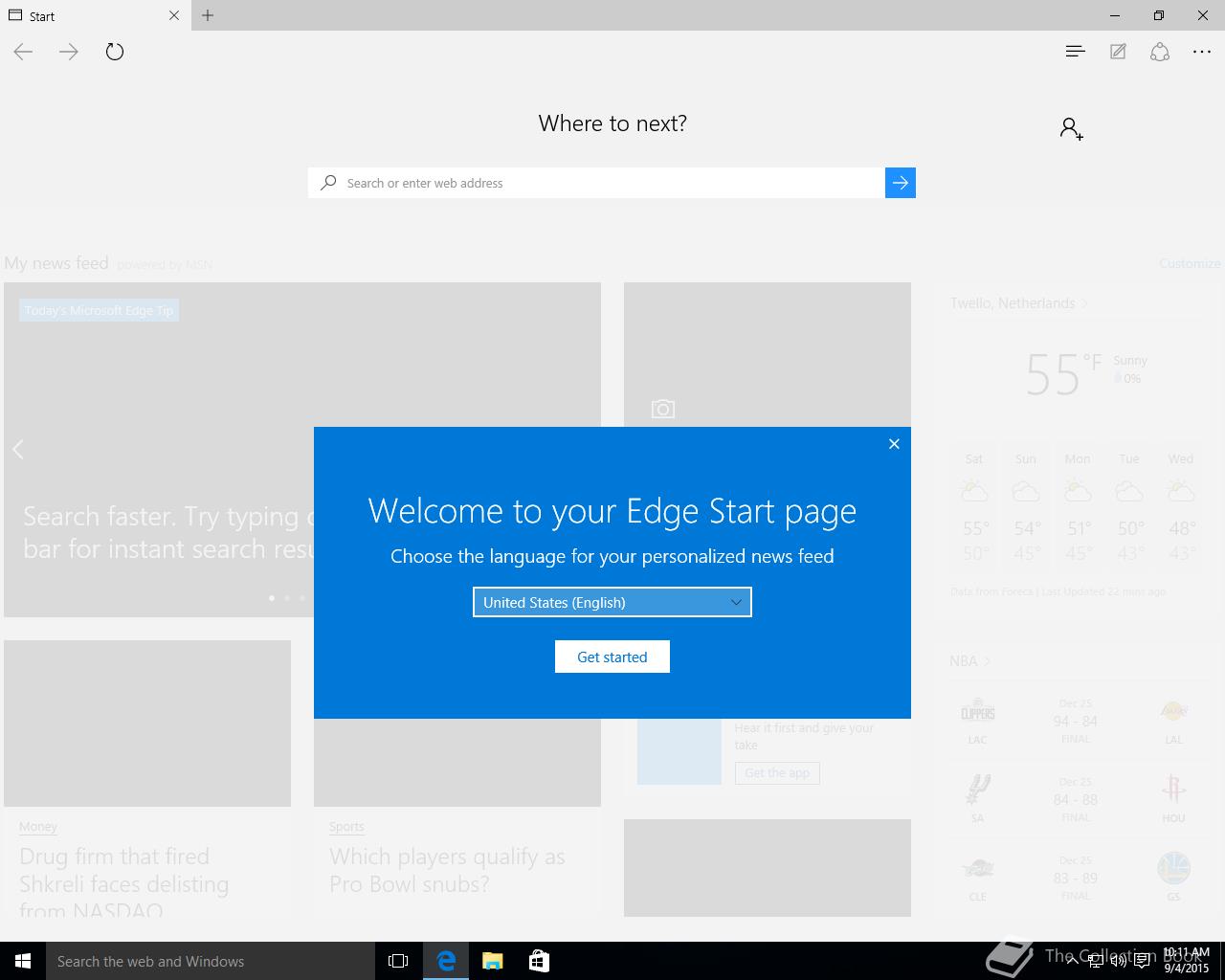Close the Welcome dialog
The height and width of the screenshot is (980, 1225).
click(x=894, y=444)
